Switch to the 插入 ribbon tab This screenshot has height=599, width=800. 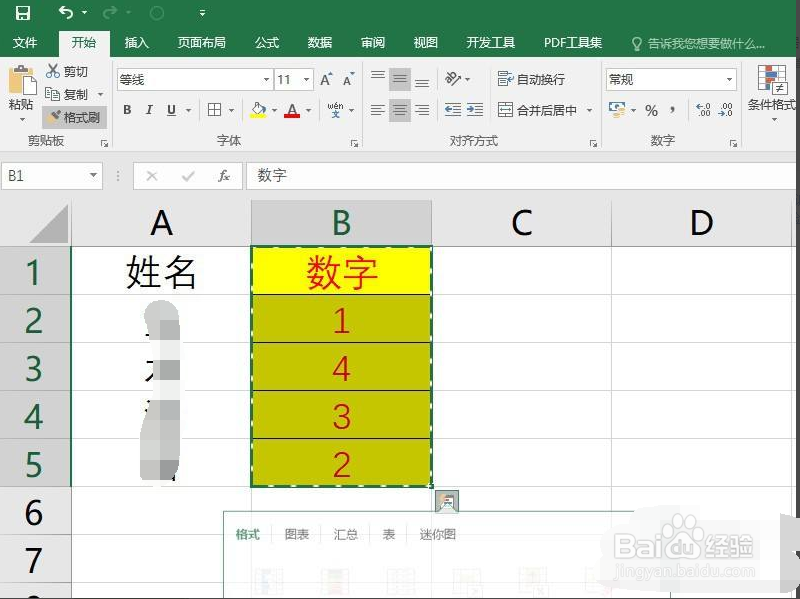tap(136, 42)
